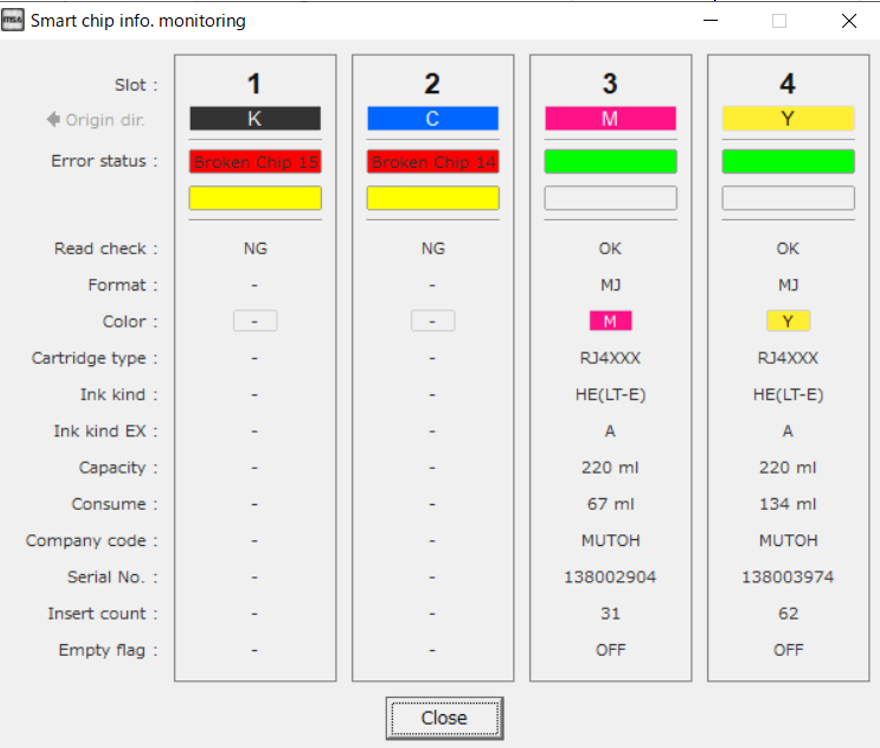Click the small magenta M Color chip
This screenshot has height=748, width=880.
click(x=610, y=321)
